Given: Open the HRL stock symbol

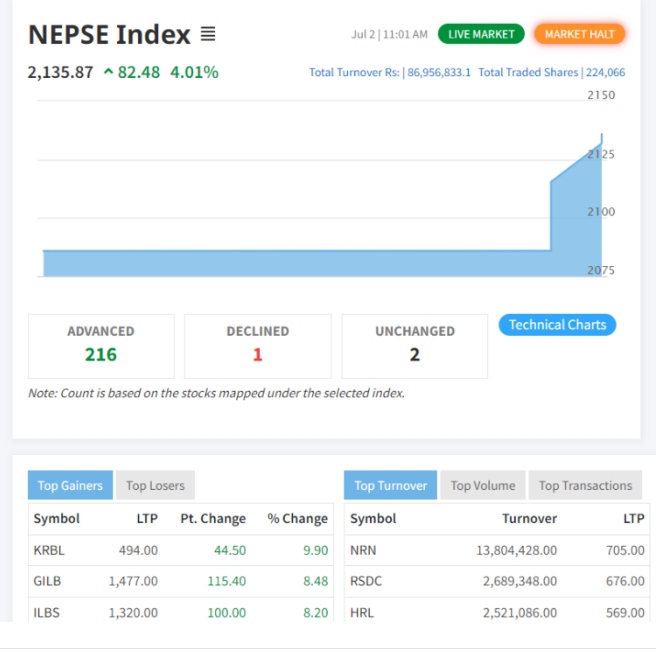Looking at the screenshot, I should pyautogui.click(x=362, y=612).
